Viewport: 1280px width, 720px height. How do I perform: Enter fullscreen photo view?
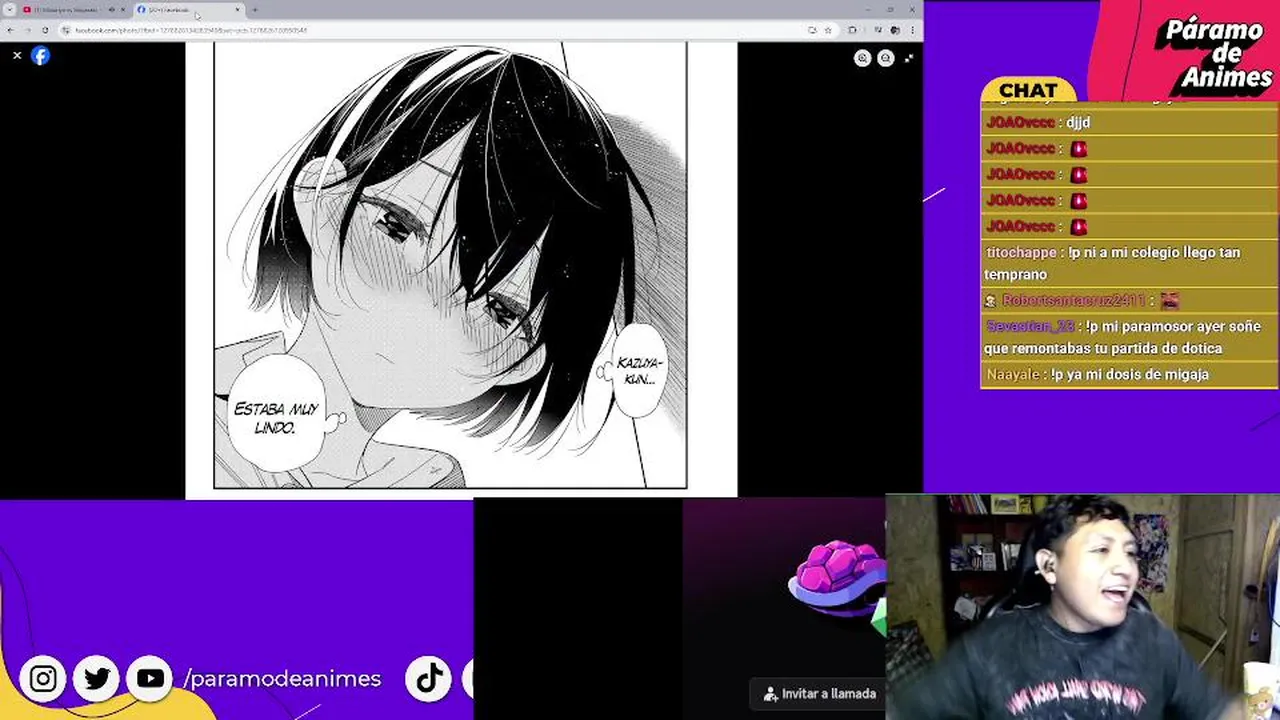pyautogui.click(x=908, y=58)
